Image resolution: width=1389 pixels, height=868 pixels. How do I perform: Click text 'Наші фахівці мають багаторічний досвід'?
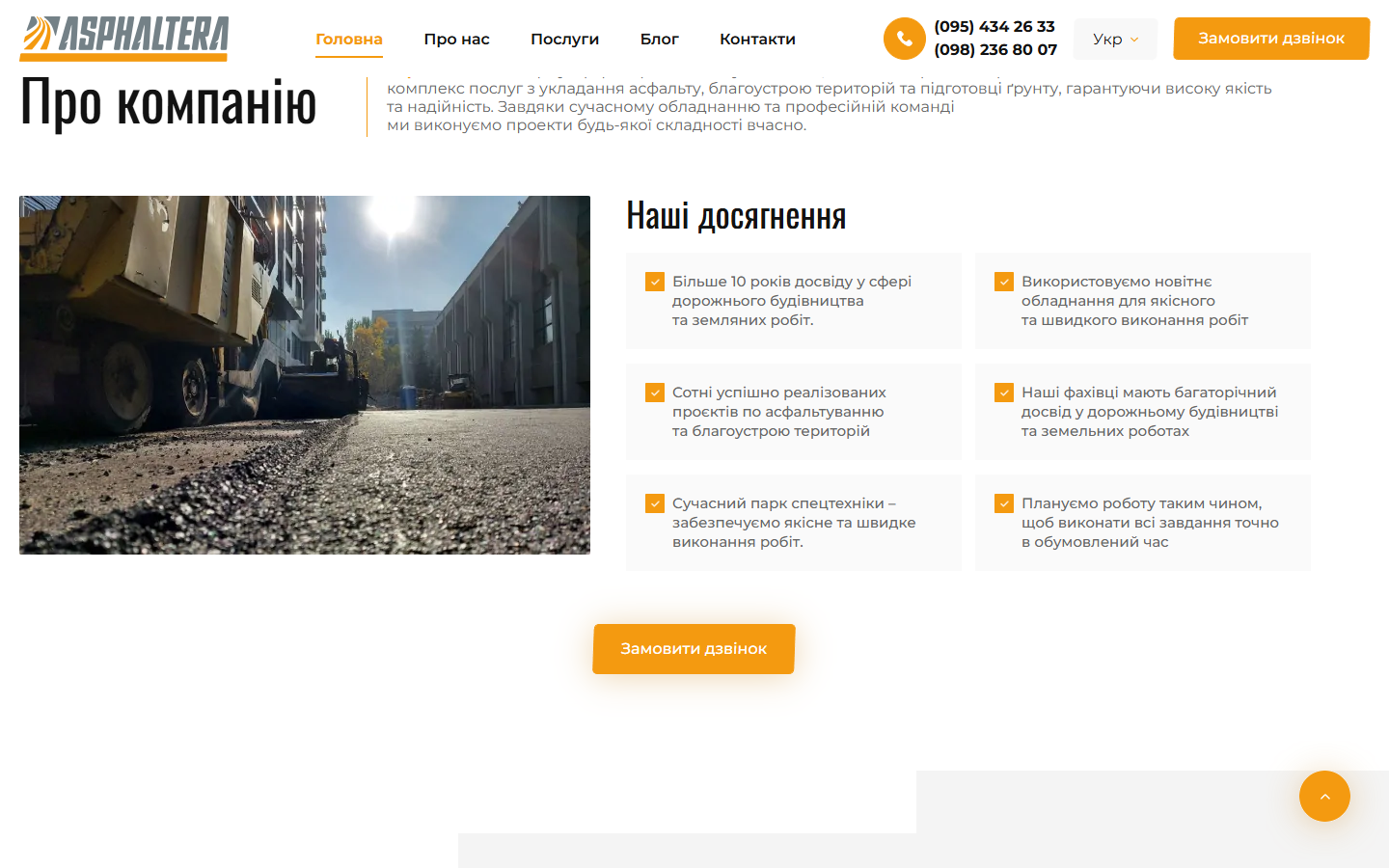click(1149, 402)
